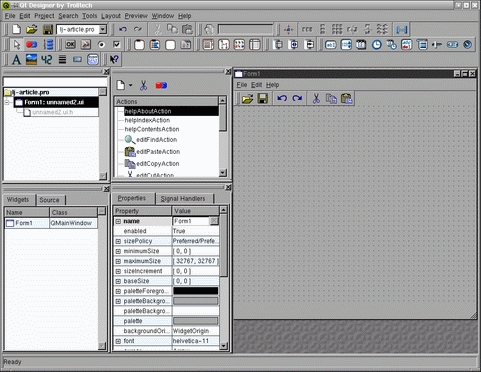
Task: Select the LCD number widget tool
Action: point(47,60)
